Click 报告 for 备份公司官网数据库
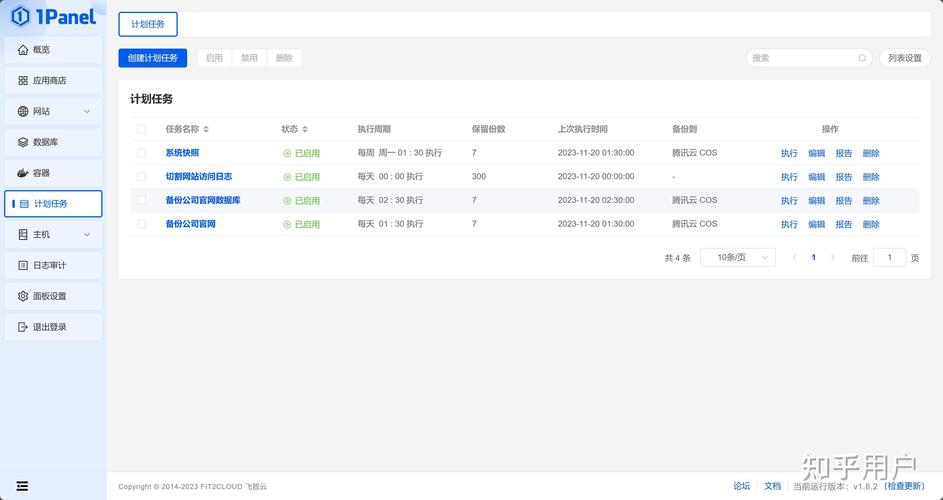 tap(844, 200)
